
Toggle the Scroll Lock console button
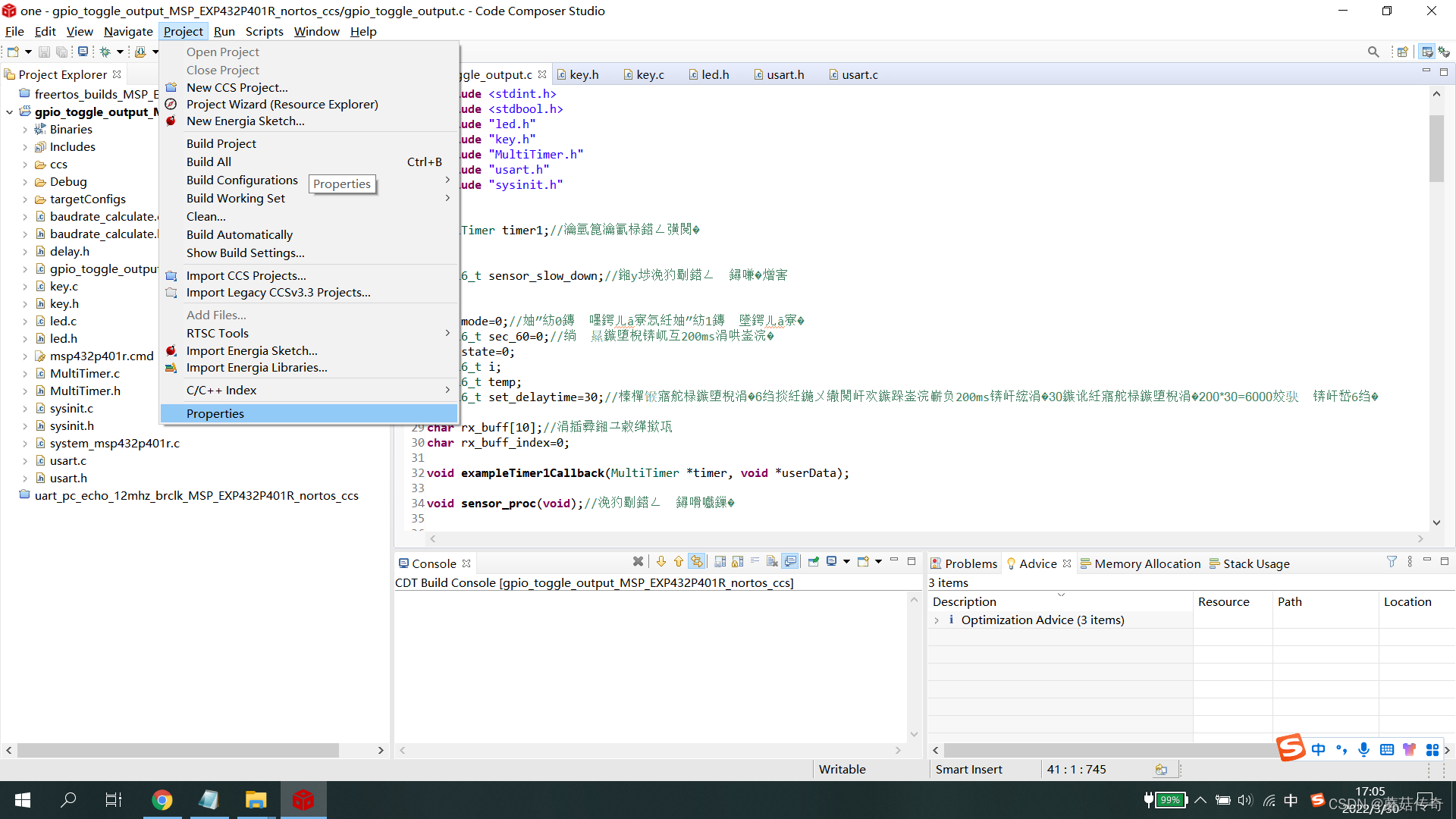tap(737, 561)
